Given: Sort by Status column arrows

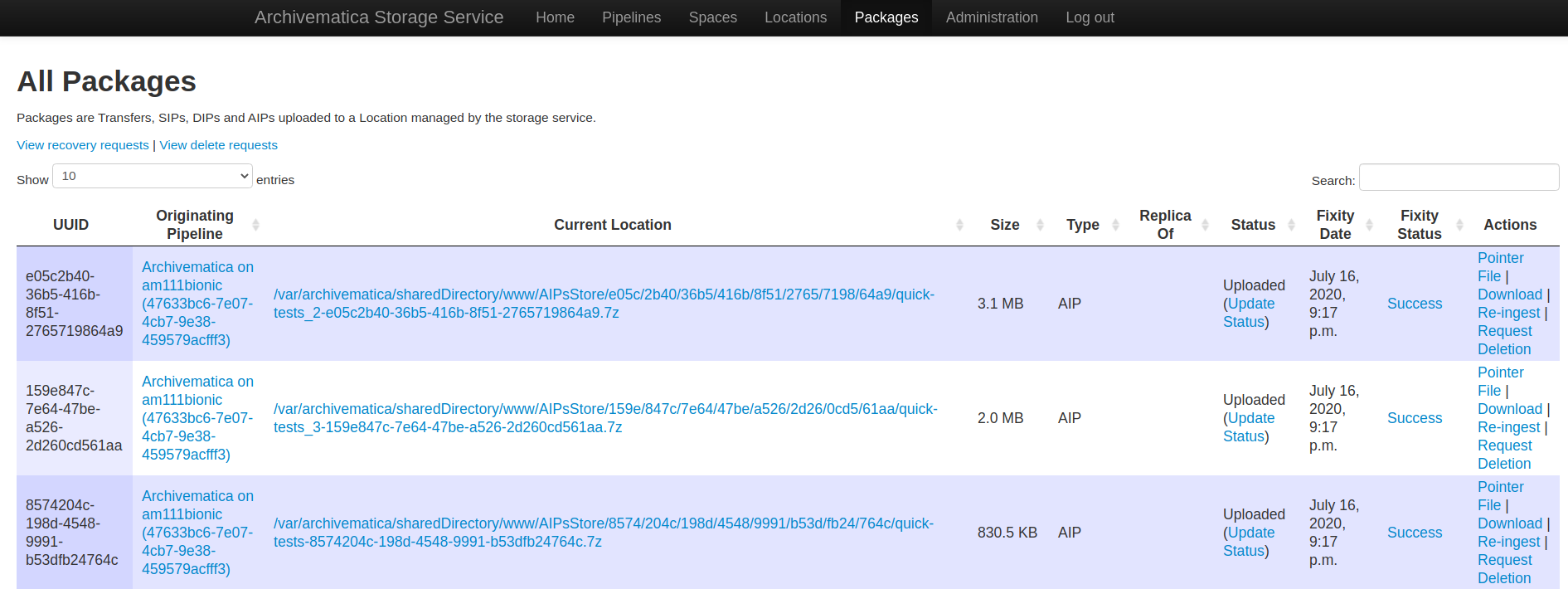Looking at the screenshot, I should [x=1291, y=225].
